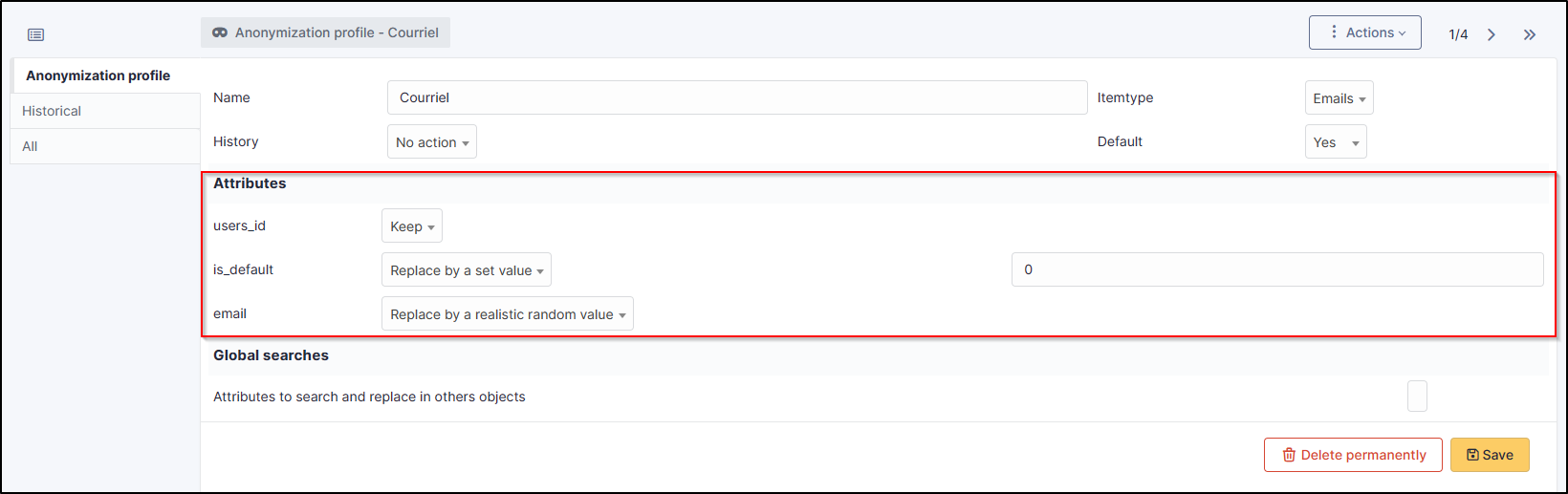
Task: Expand the History No action dropdown
Action: [432, 142]
